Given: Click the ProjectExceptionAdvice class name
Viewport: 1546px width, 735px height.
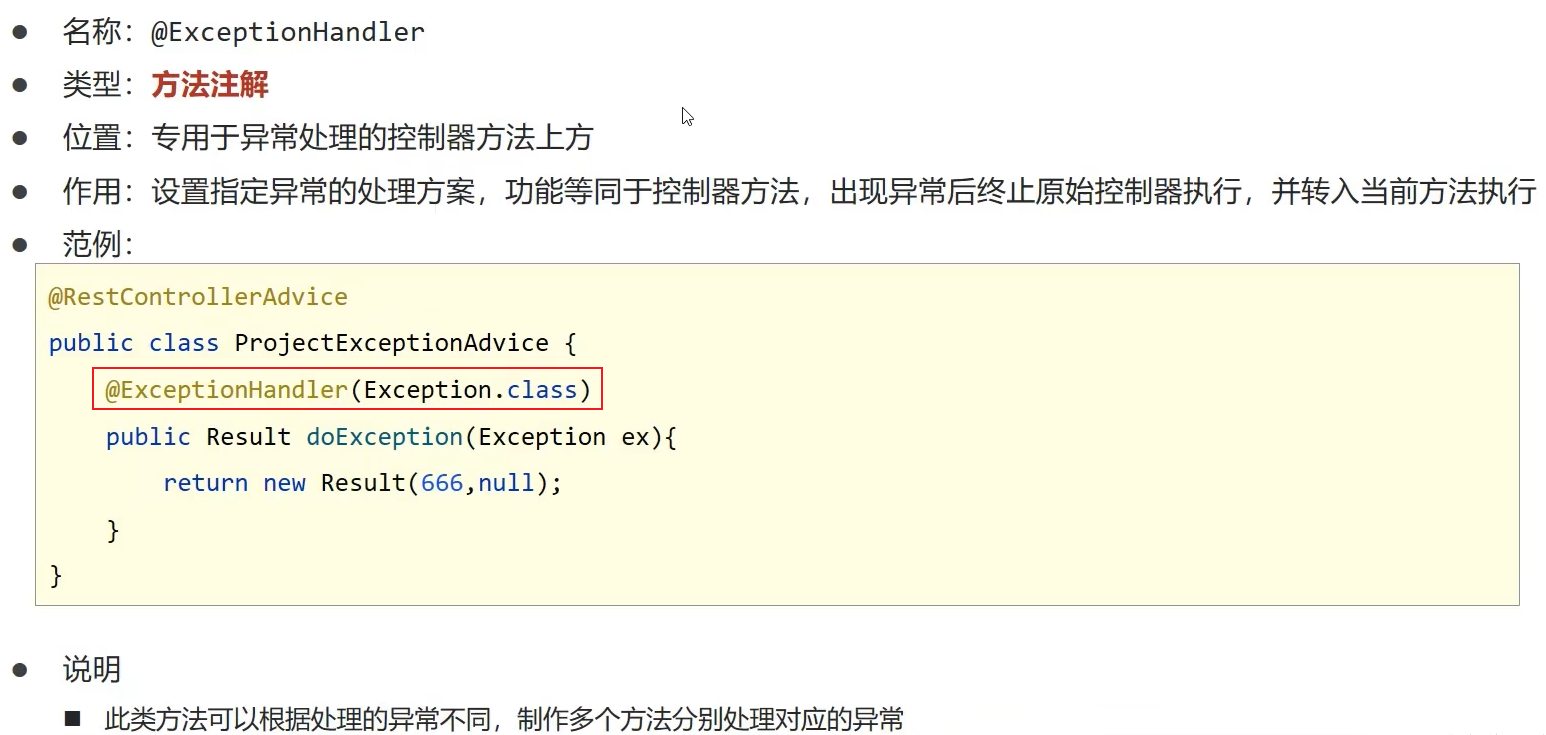Looking at the screenshot, I should tap(392, 343).
